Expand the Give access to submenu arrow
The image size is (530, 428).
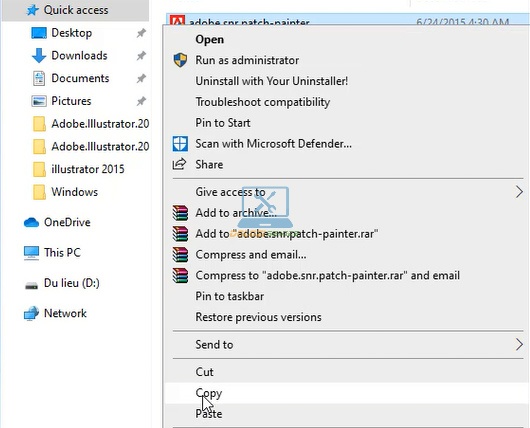point(519,192)
